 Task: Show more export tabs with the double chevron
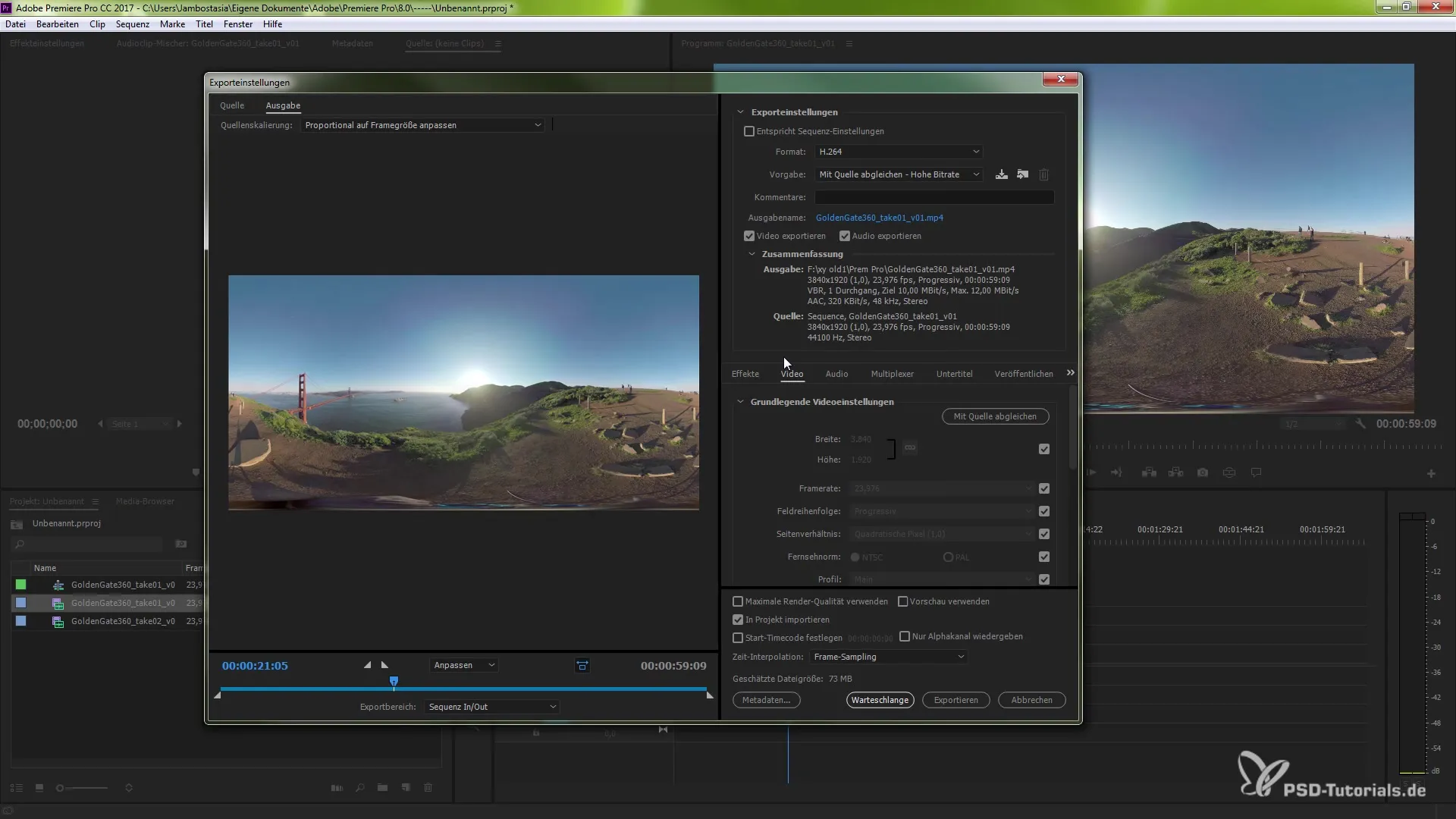click(1070, 372)
